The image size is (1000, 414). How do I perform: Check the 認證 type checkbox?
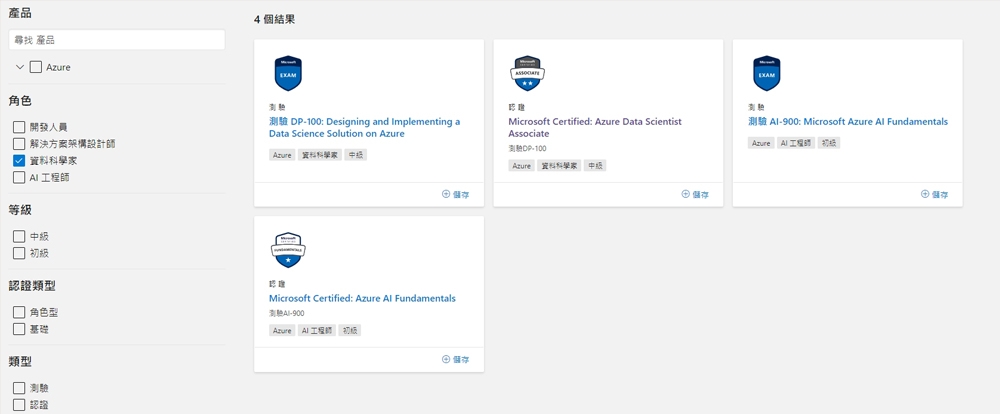[x=19, y=404]
